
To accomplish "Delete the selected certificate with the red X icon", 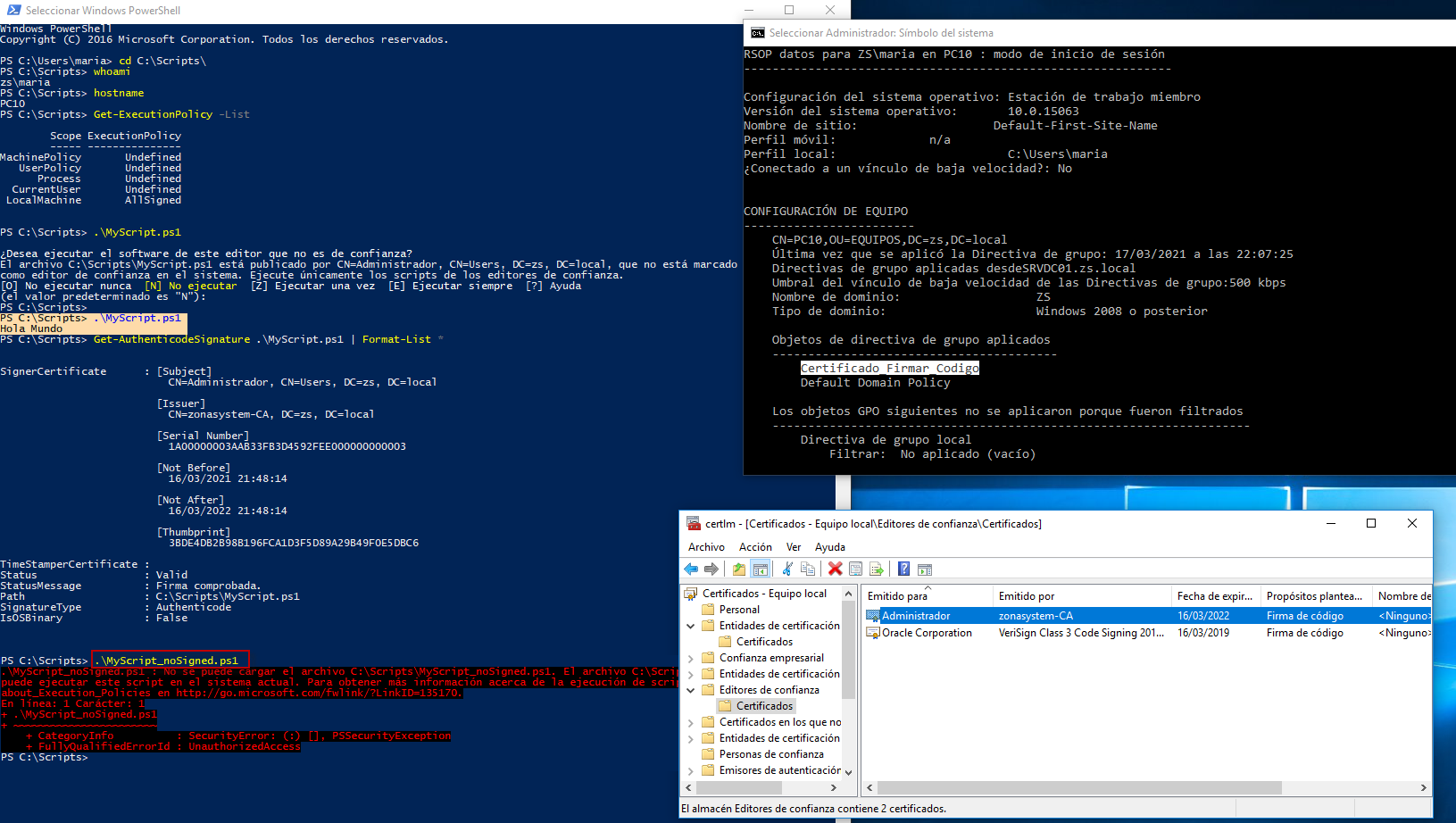I will [x=836, y=569].
